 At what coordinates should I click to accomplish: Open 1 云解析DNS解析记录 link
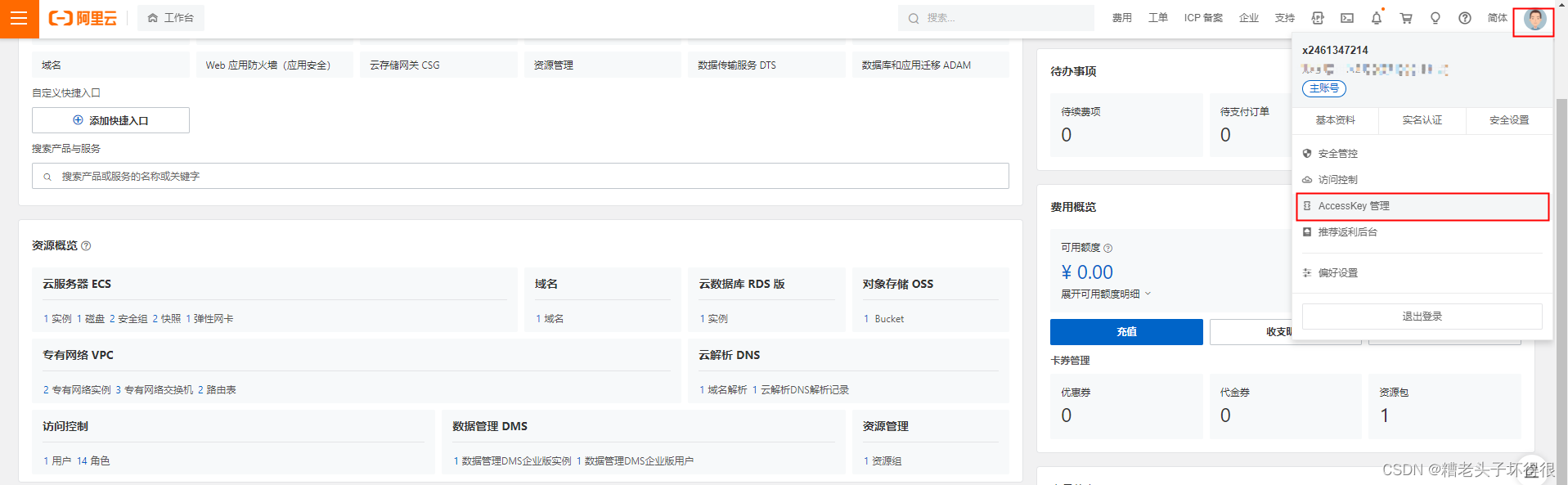(801, 390)
